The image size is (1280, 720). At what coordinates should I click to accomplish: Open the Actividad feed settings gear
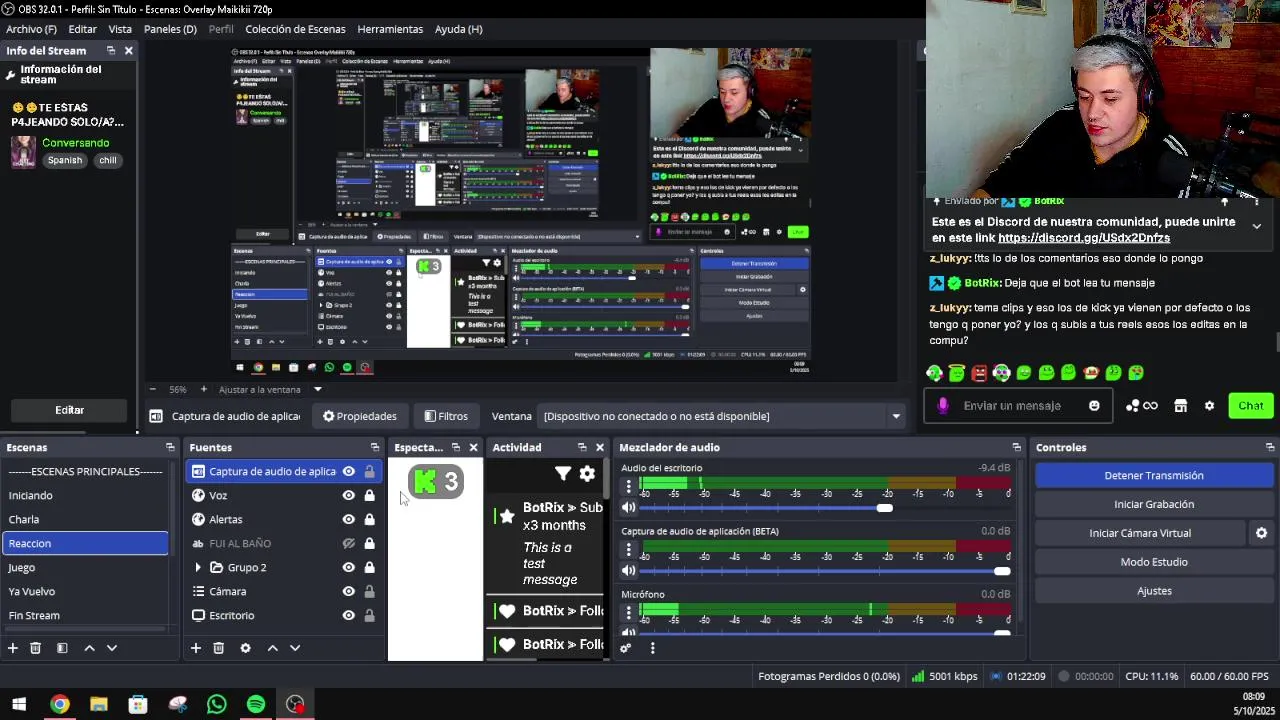pos(587,474)
